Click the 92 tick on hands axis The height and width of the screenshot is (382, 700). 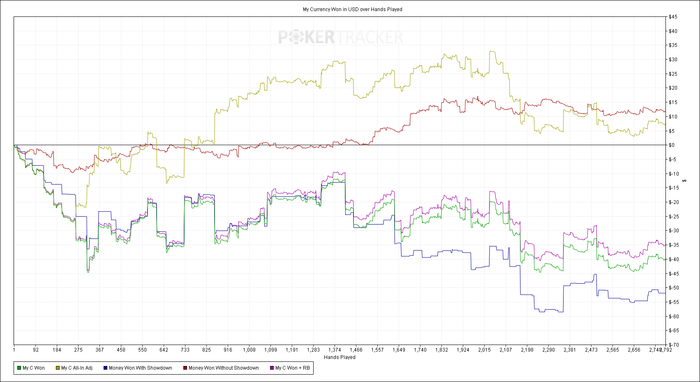coord(36,351)
